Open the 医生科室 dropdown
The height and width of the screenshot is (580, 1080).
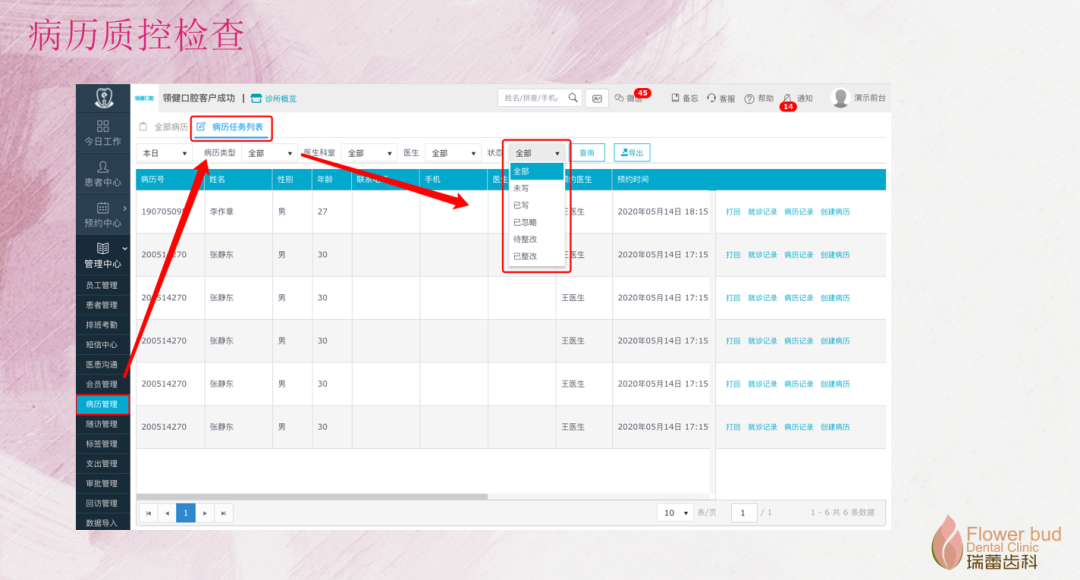tap(368, 153)
